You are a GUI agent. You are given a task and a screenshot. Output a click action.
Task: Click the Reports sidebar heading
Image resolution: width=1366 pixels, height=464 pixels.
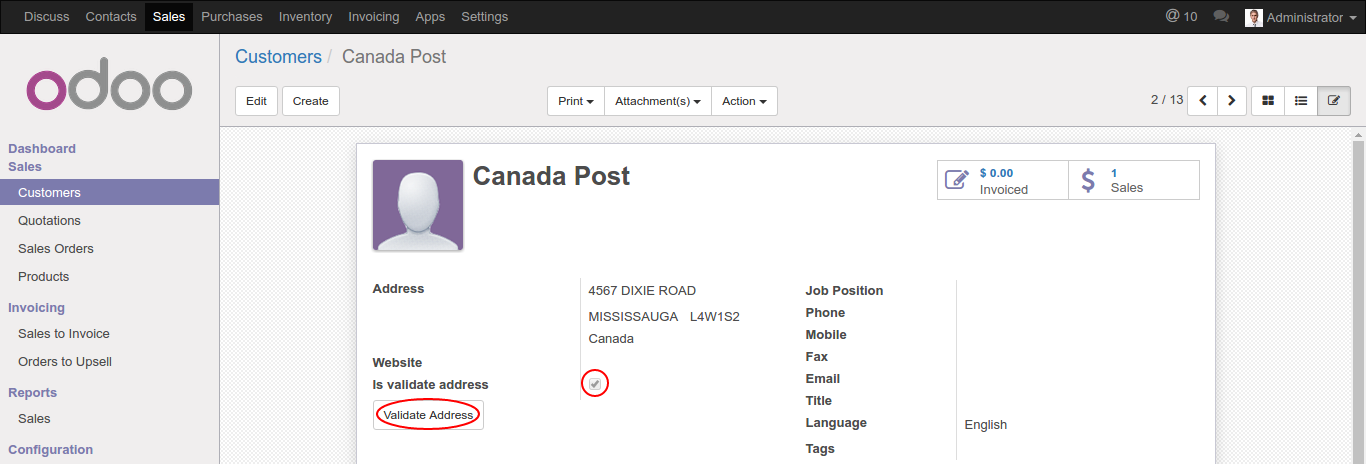point(32,392)
